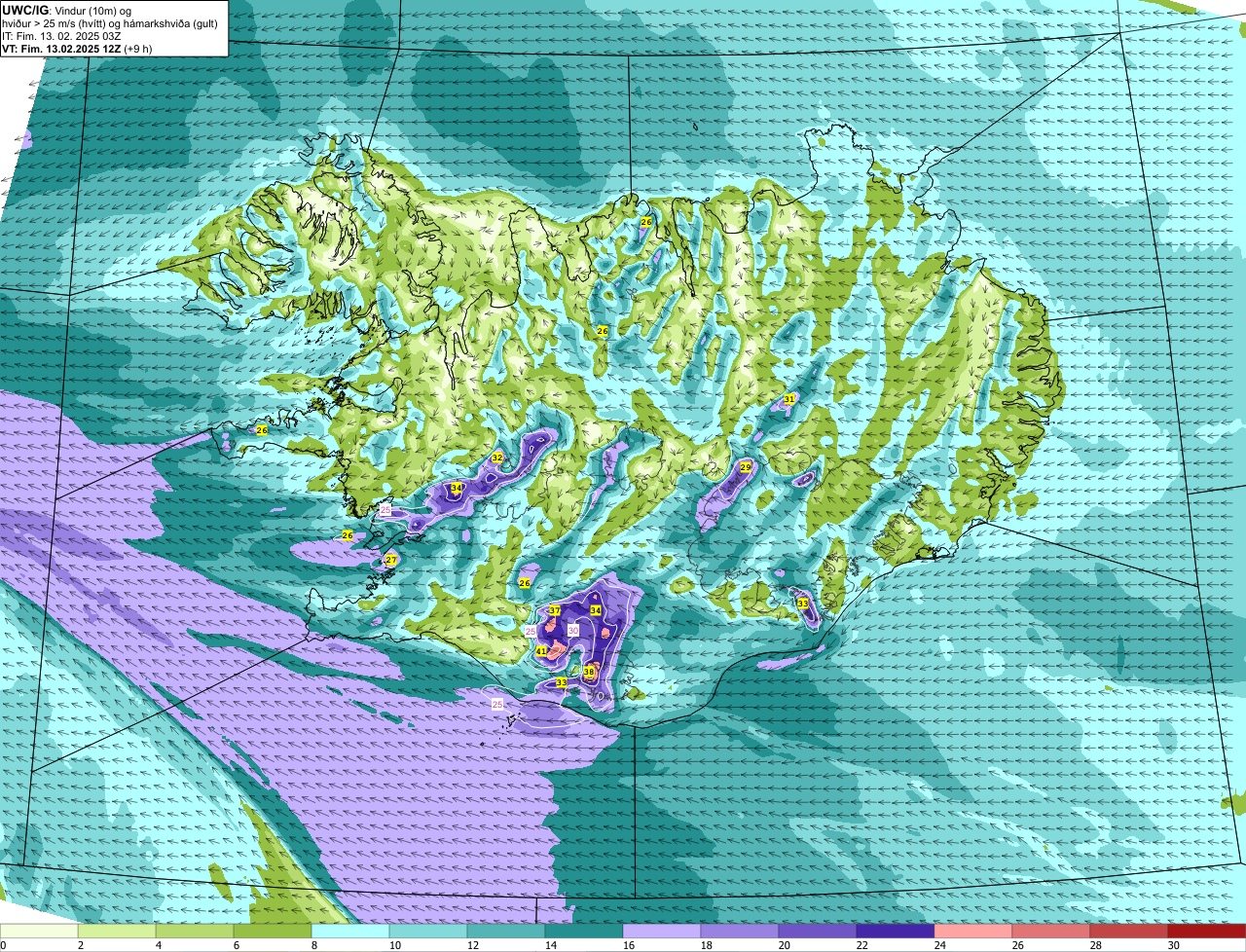Screen dimensions: 1246x952
Task: Click the title line 'UWC/IG: Vindur (10m) og'
Action: (67, 10)
